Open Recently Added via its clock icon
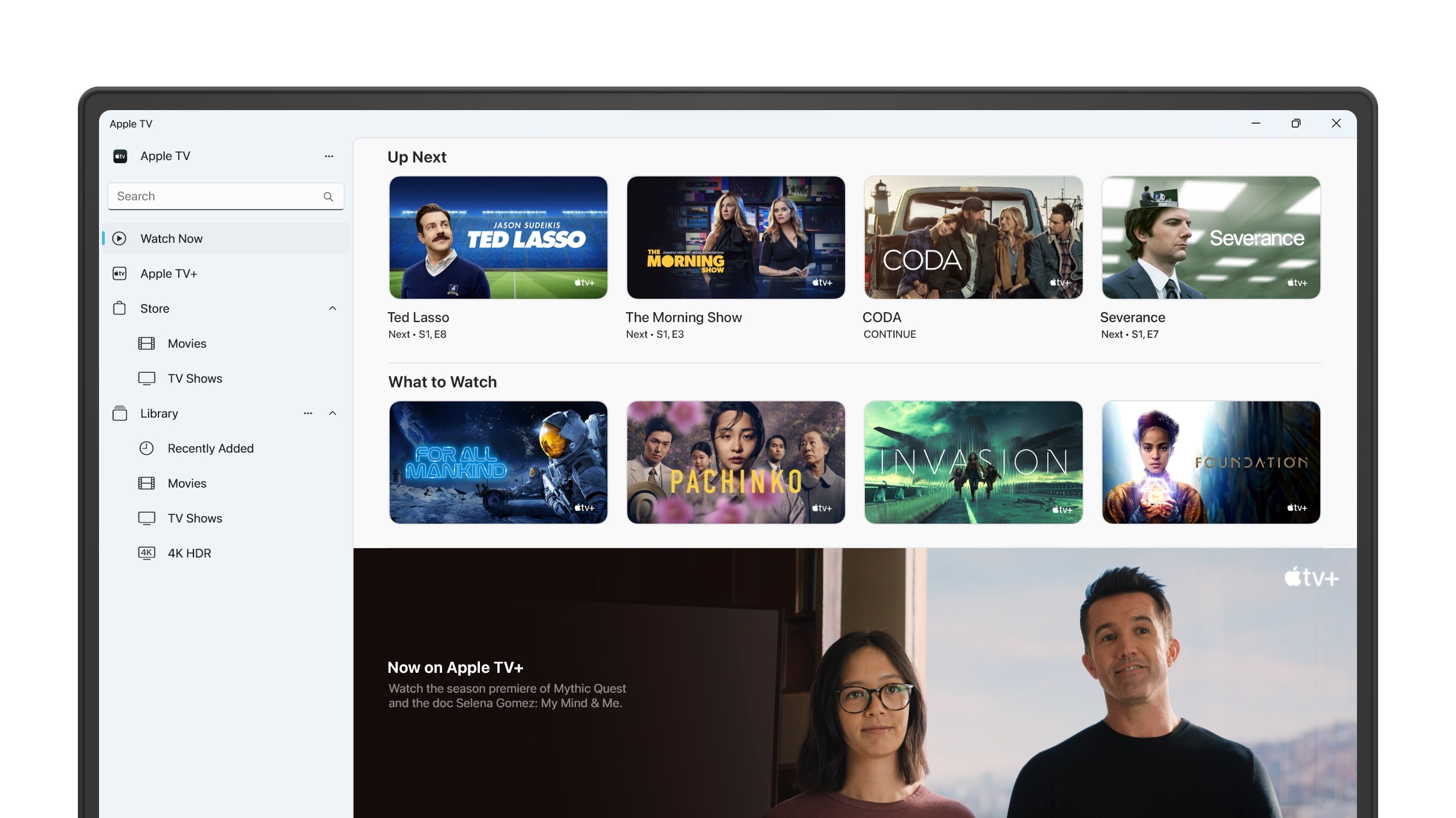Screen dimensions: 1456x818 [x=146, y=448]
